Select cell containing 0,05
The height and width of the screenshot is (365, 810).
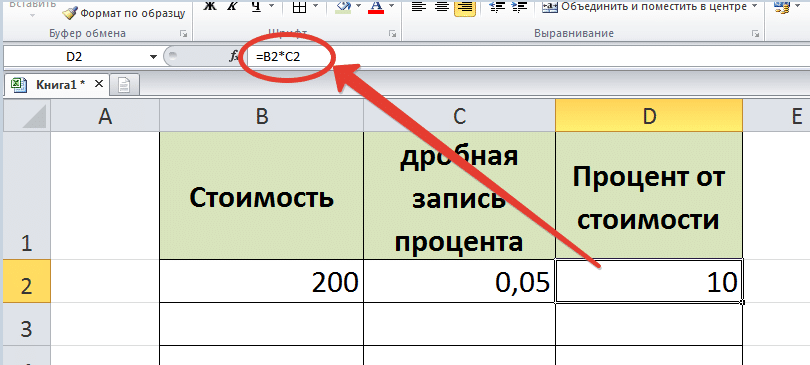pos(460,281)
